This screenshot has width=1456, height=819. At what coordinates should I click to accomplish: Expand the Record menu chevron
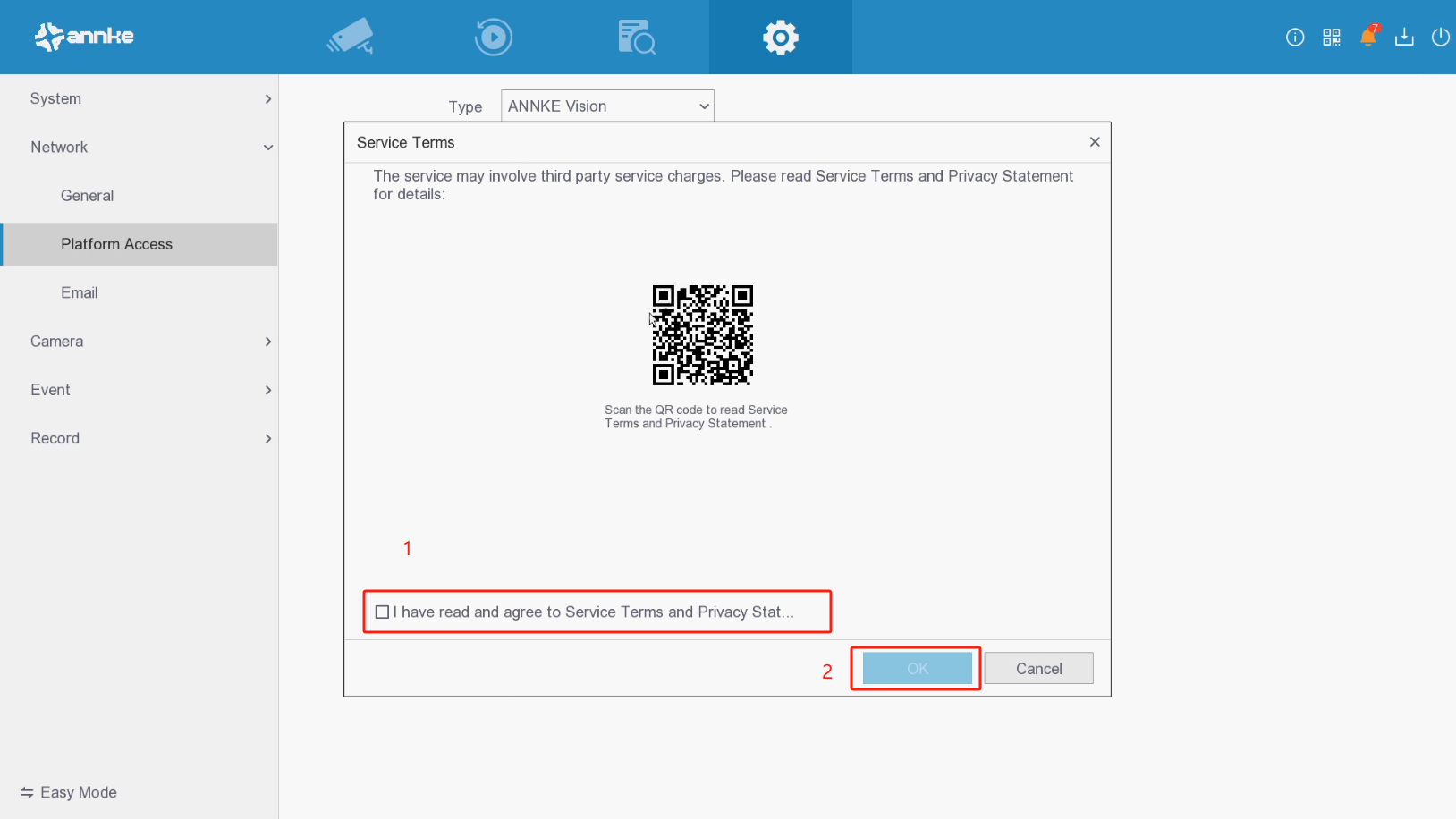pos(267,438)
